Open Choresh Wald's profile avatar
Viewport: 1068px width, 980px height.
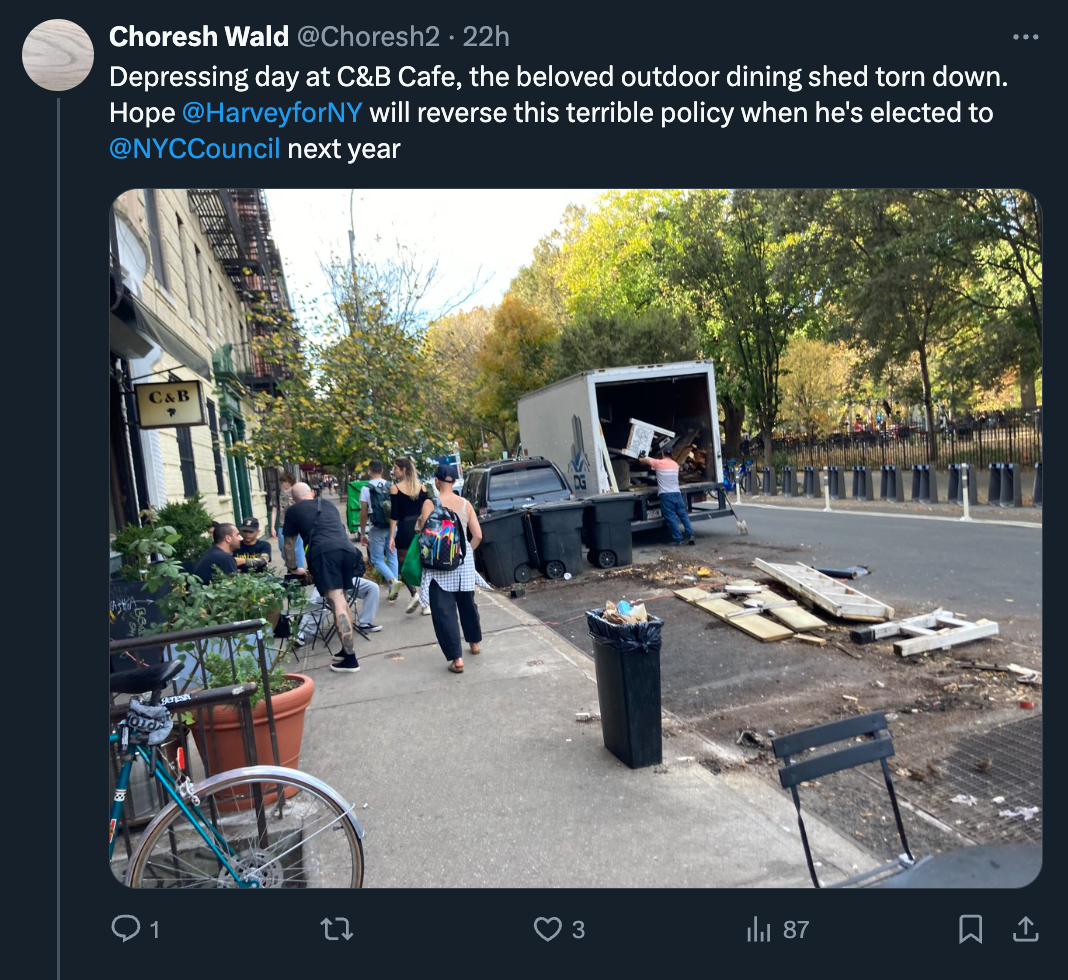58,55
